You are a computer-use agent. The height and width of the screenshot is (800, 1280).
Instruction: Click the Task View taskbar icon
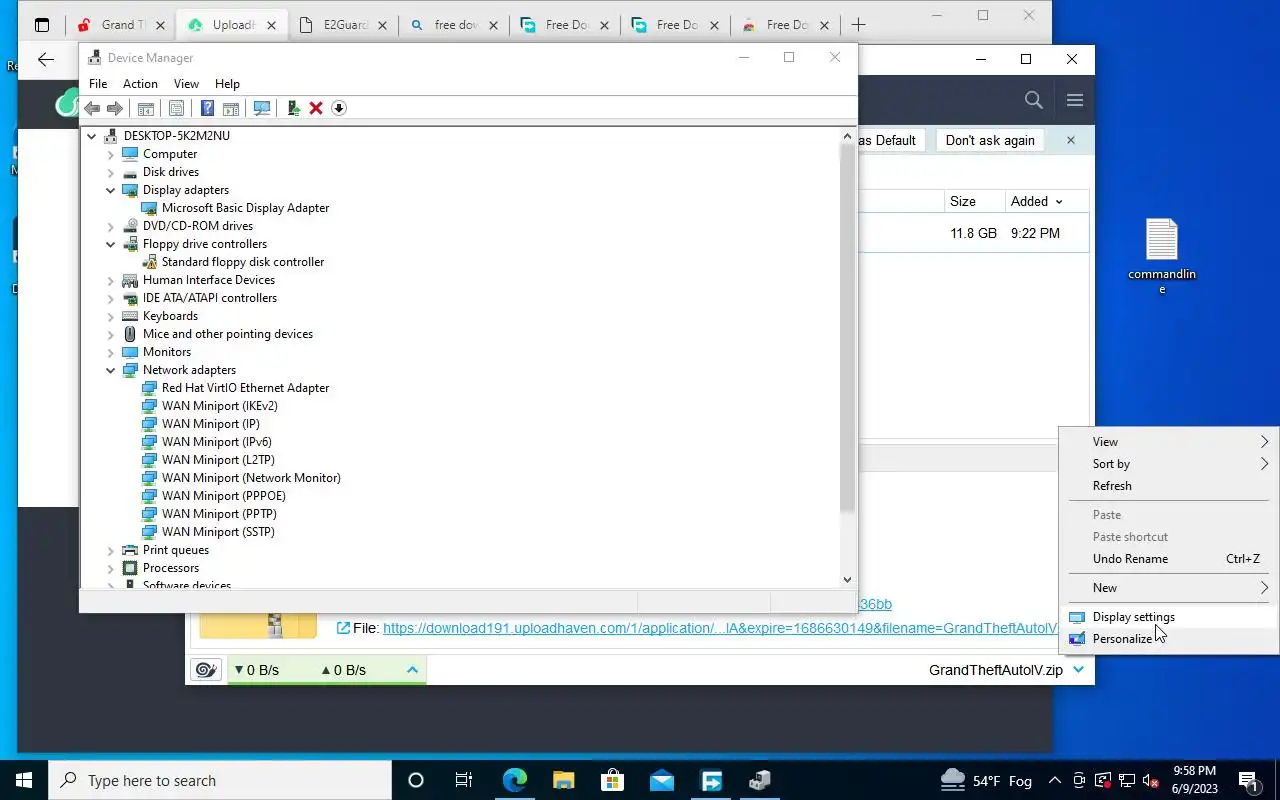(x=464, y=780)
